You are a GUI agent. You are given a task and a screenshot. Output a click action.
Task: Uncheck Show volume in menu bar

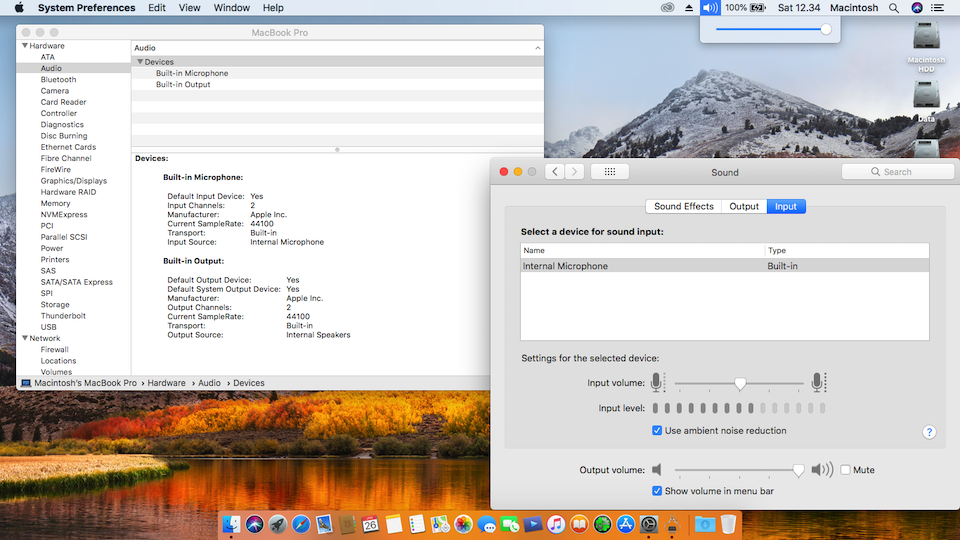coord(657,491)
